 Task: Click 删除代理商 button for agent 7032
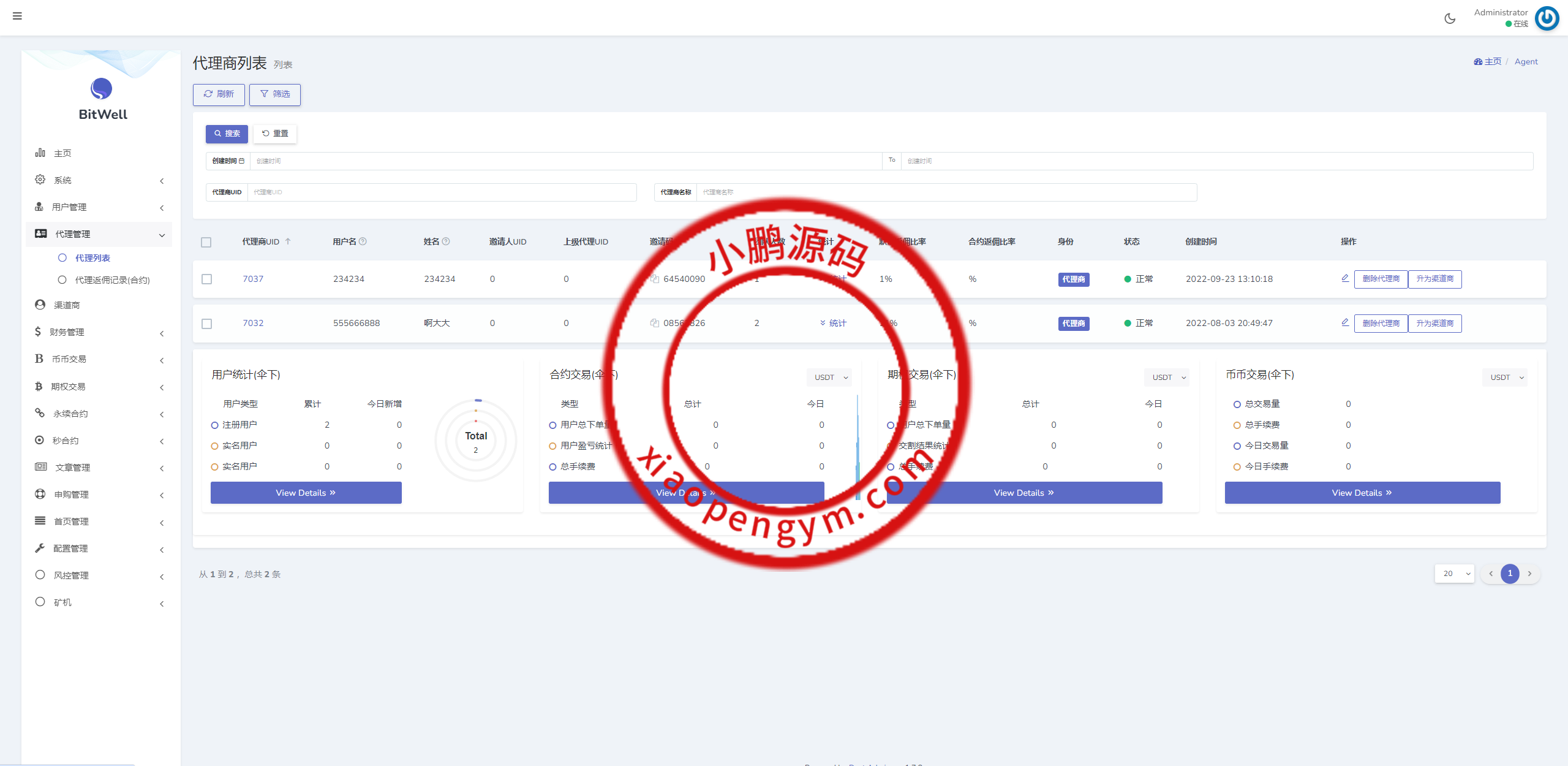click(x=1381, y=323)
